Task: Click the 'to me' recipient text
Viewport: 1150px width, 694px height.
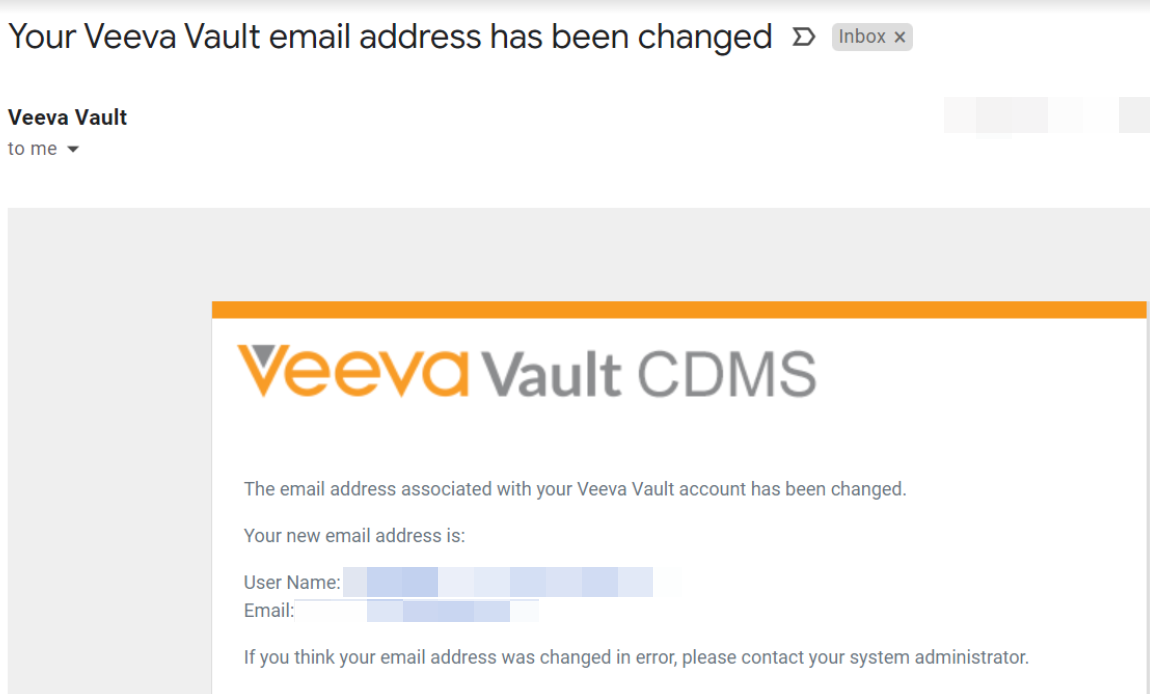Action: 32,149
